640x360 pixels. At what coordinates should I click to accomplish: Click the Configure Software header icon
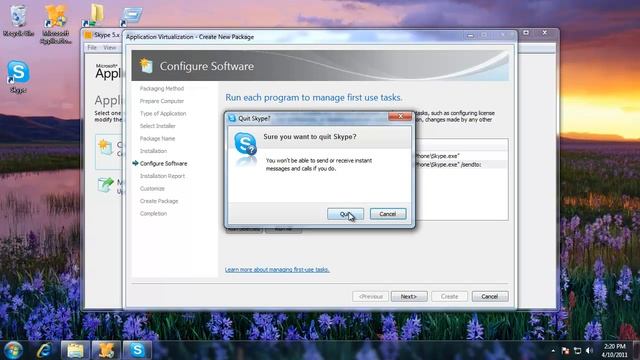pos(146,66)
